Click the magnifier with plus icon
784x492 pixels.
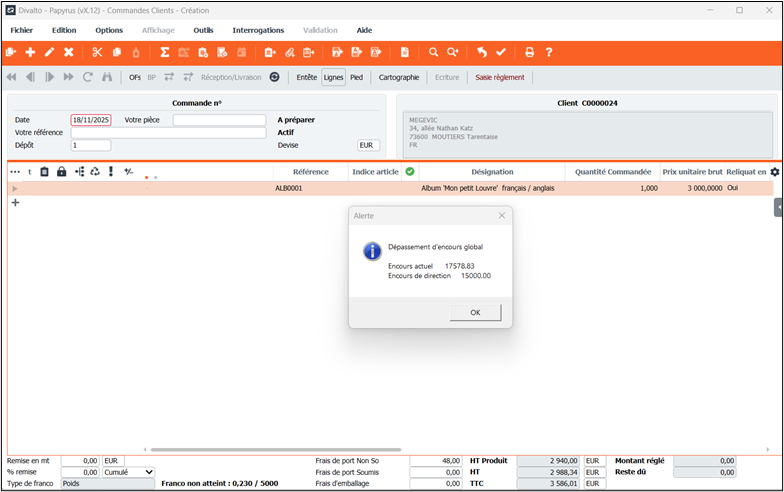pyautogui.click(x=452, y=52)
